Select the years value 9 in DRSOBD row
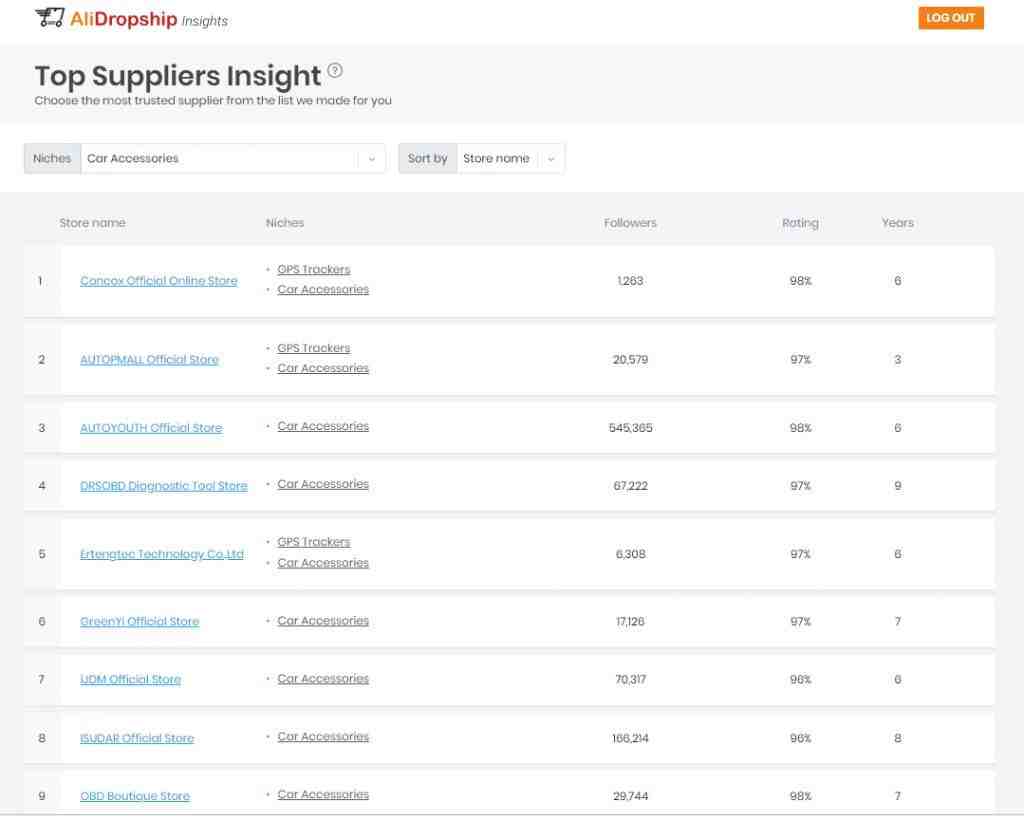 tap(897, 486)
